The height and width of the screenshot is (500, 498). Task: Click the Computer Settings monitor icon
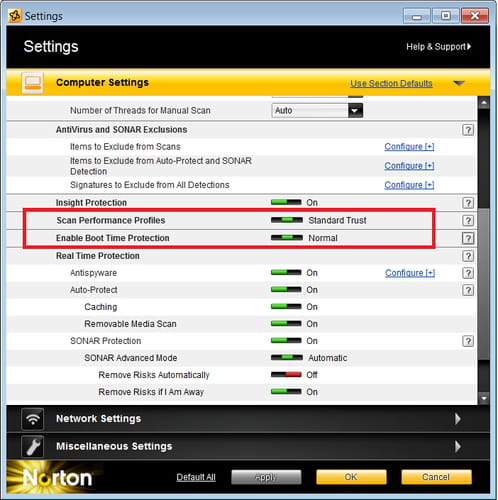32,83
